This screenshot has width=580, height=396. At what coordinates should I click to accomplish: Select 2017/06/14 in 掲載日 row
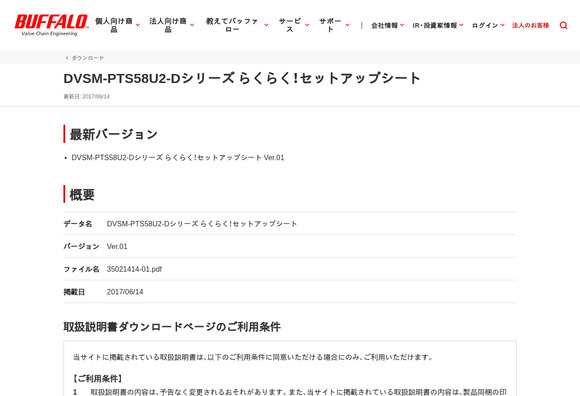[125, 292]
